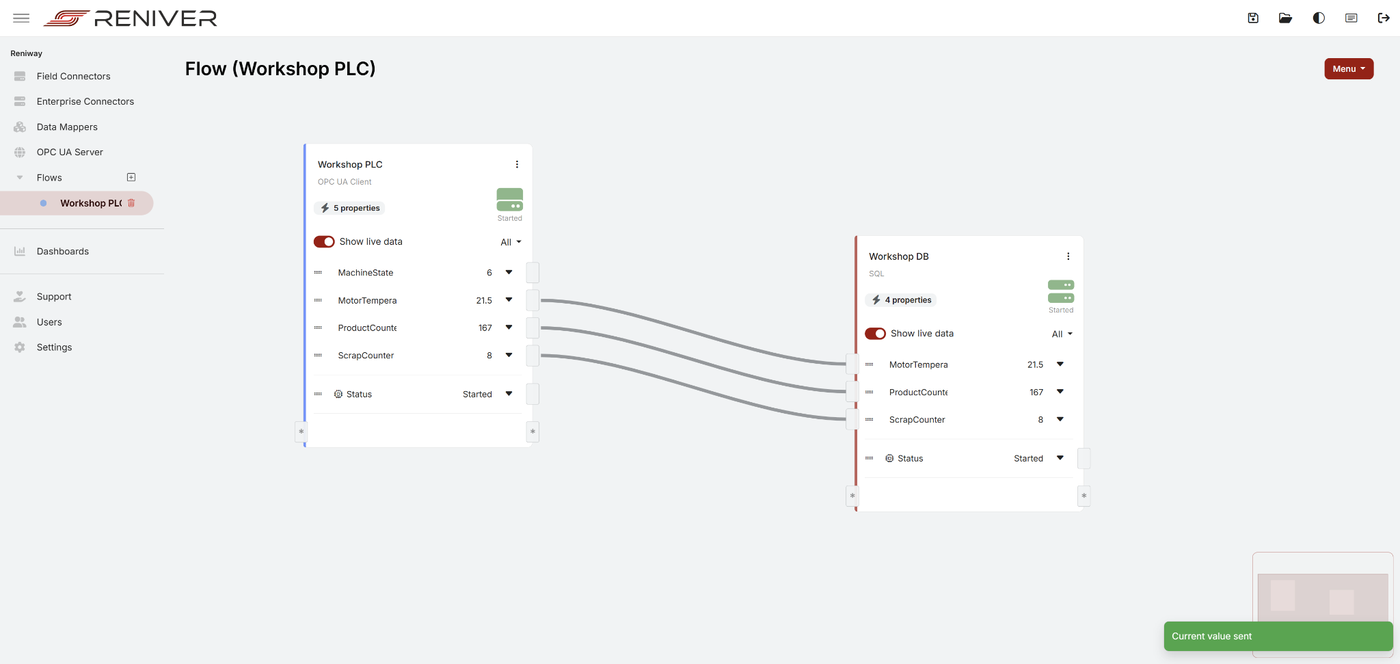Create a new flow with the plus icon
Screen dimensions: 1400x664
coord(130,176)
